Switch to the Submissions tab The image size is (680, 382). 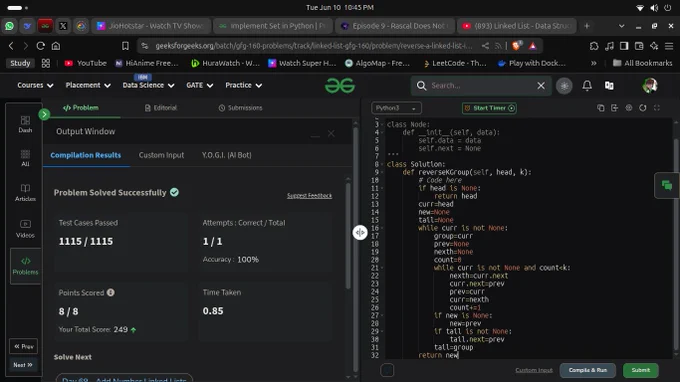point(241,108)
